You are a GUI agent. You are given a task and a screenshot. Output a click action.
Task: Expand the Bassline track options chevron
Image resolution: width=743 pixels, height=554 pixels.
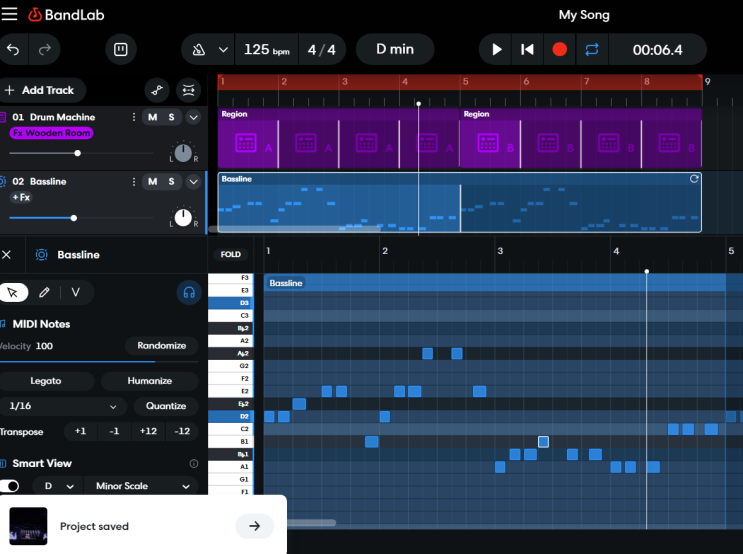[x=194, y=181]
